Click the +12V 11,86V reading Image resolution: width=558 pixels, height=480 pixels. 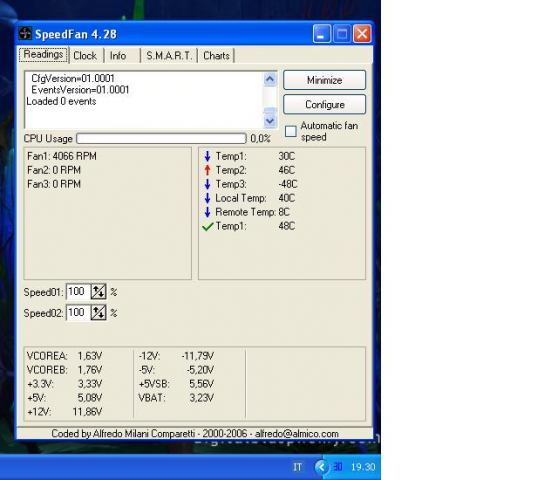point(64,412)
